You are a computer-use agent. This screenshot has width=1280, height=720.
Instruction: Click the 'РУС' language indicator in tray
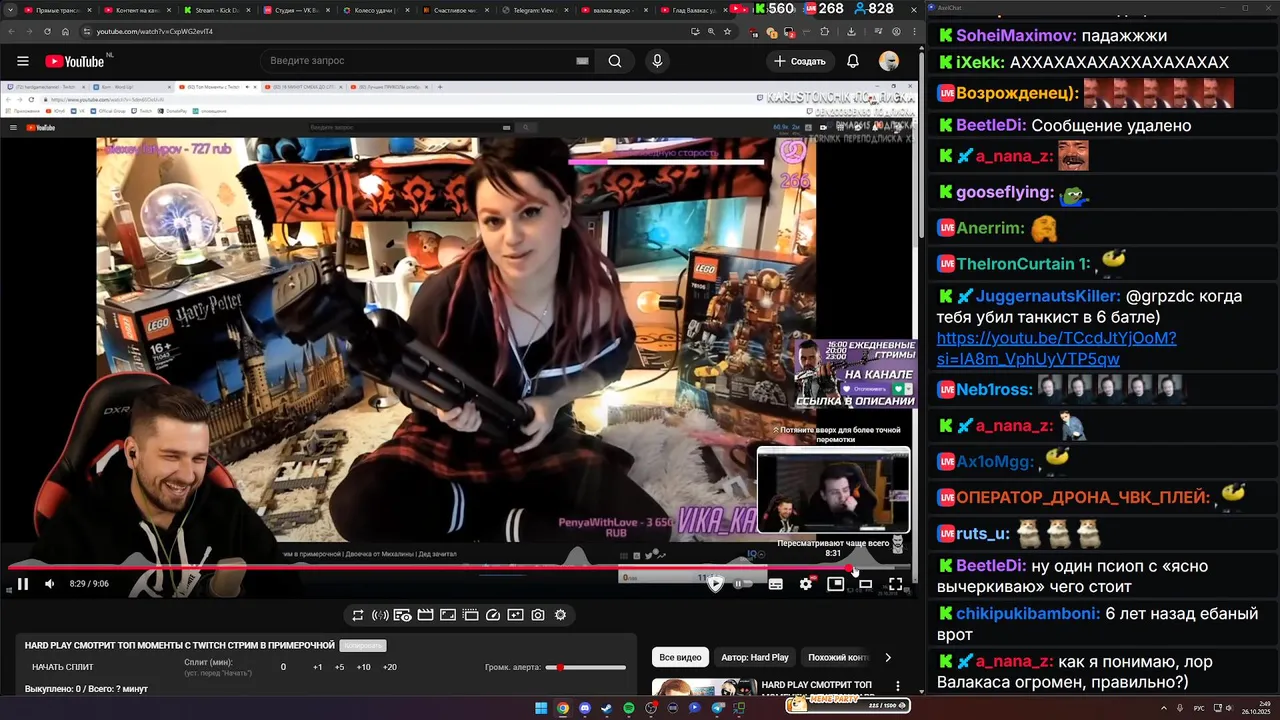tap(1198, 708)
